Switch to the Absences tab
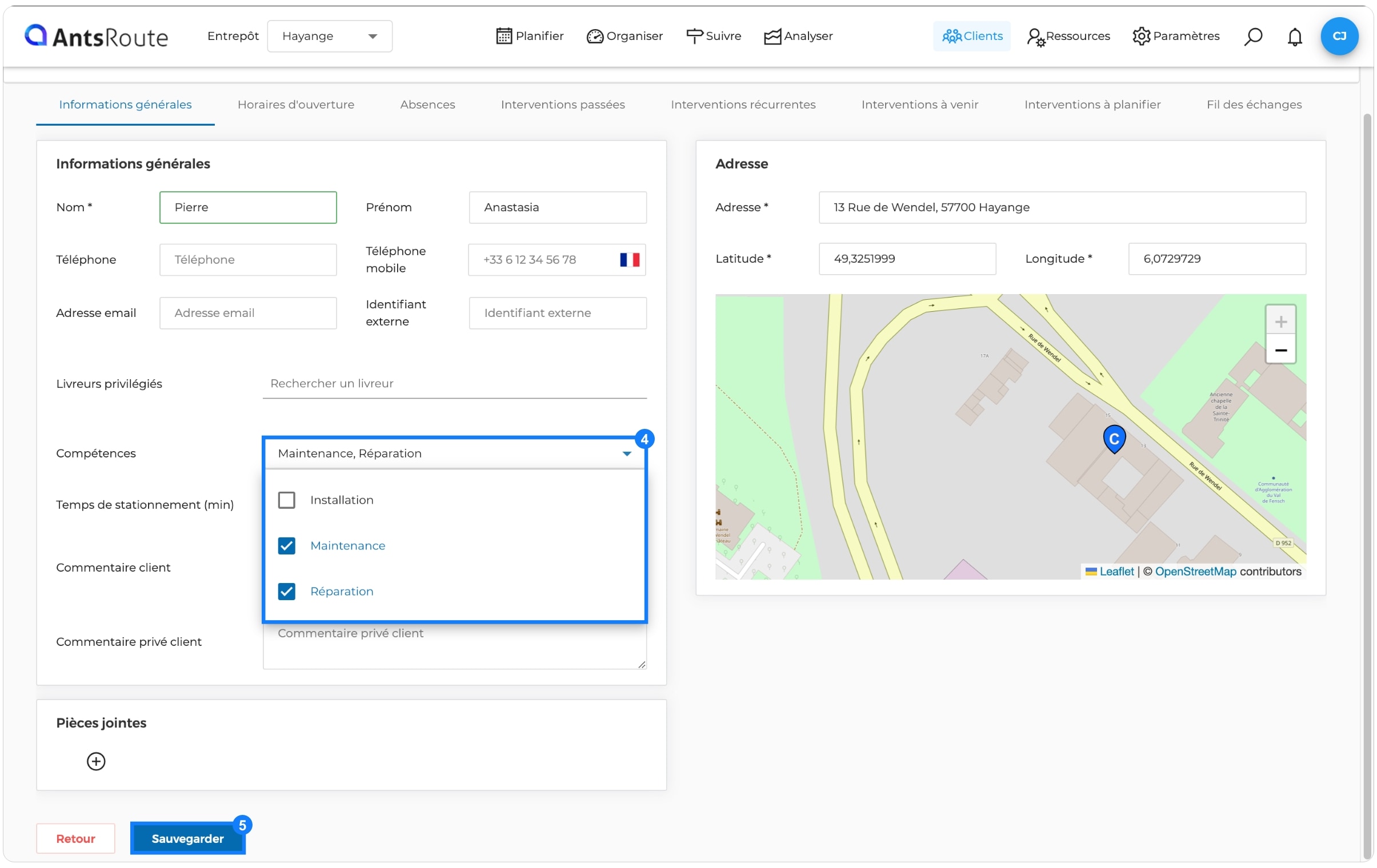 point(428,105)
